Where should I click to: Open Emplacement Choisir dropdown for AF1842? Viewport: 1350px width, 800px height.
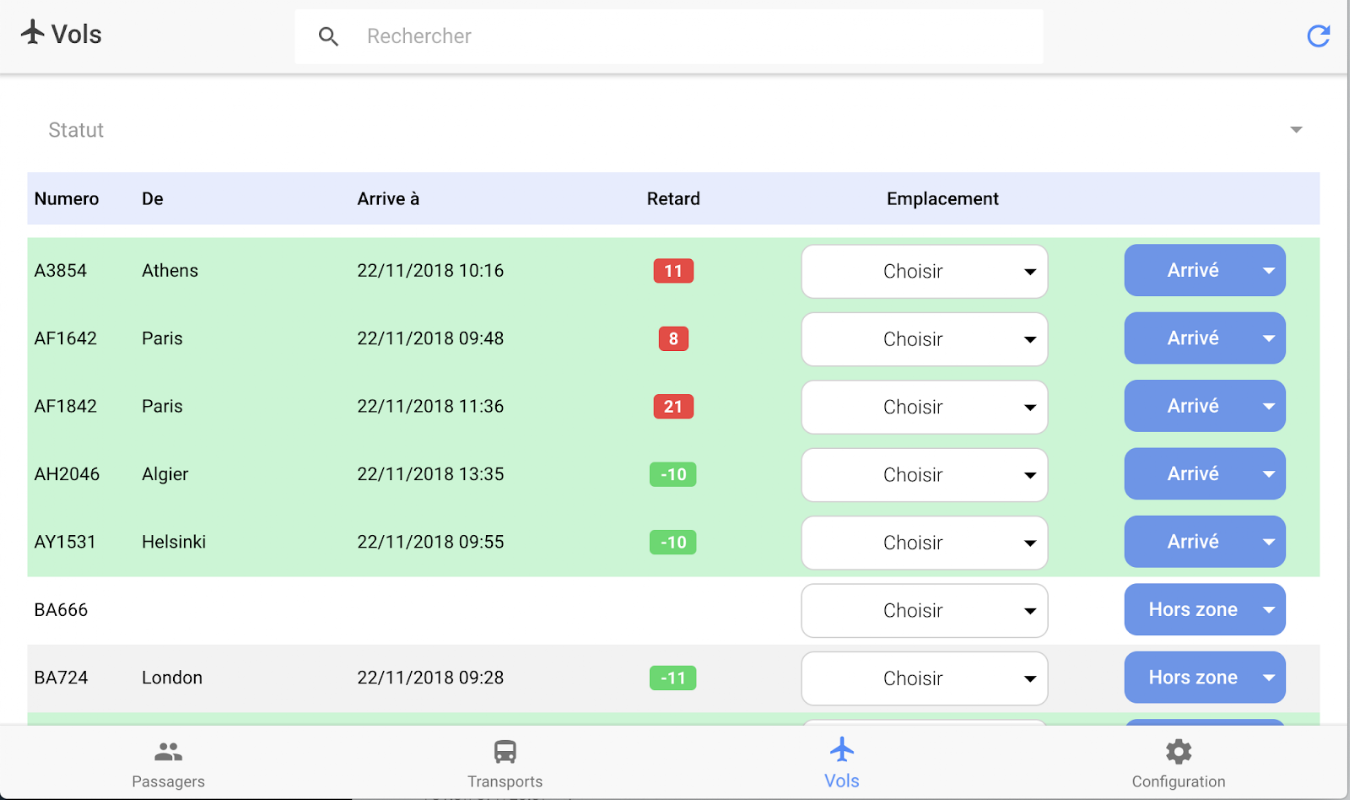[x=924, y=407]
